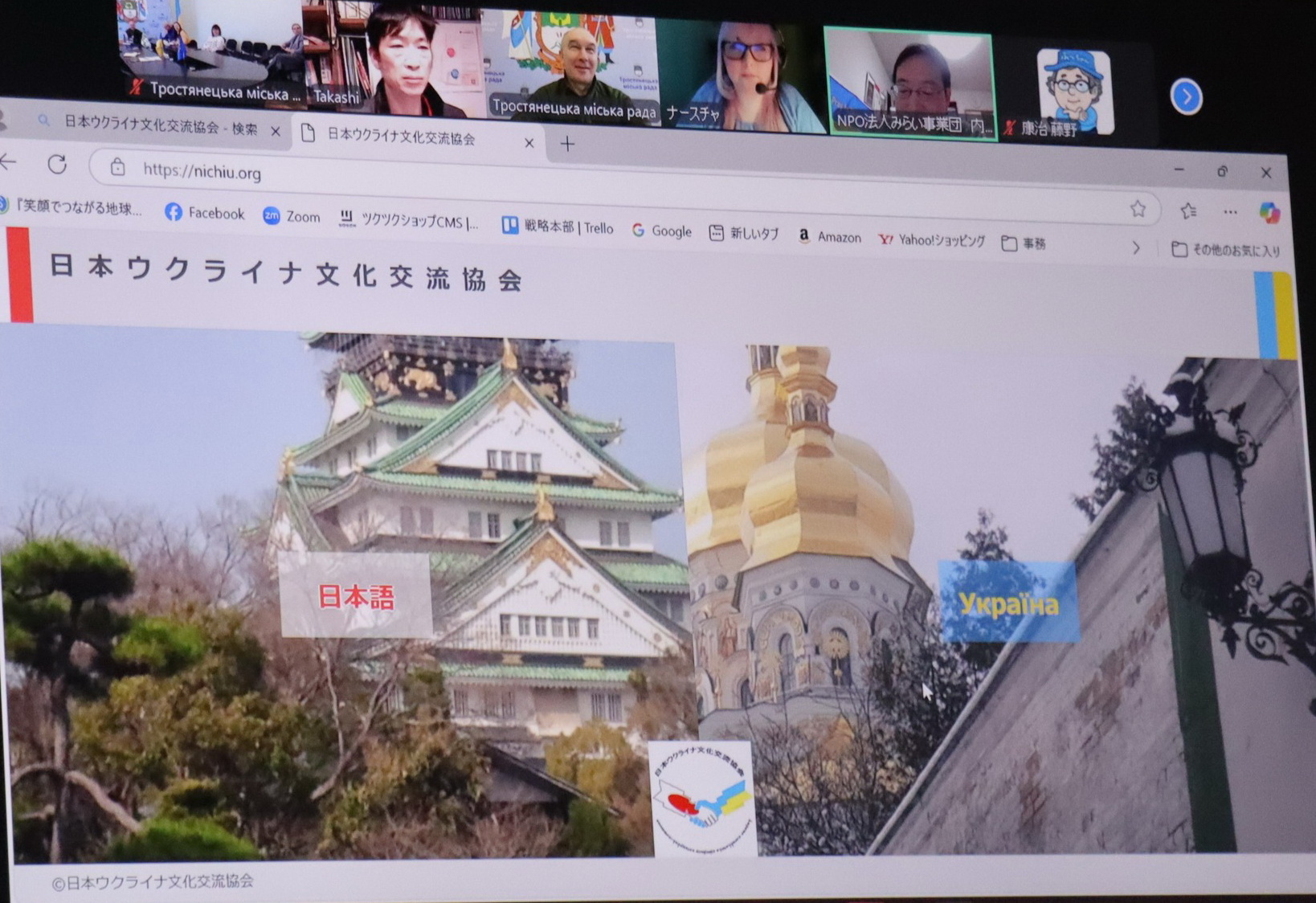
Task: Open the Google bookmark
Action: click(x=661, y=231)
